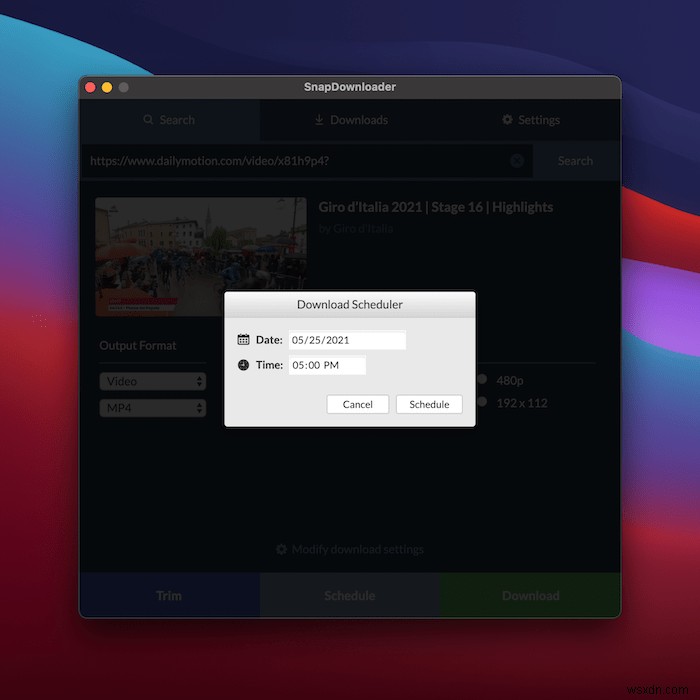Click the Search button next to URL
The width and height of the screenshot is (700, 700).
pyautogui.click(x=575, y=161)
